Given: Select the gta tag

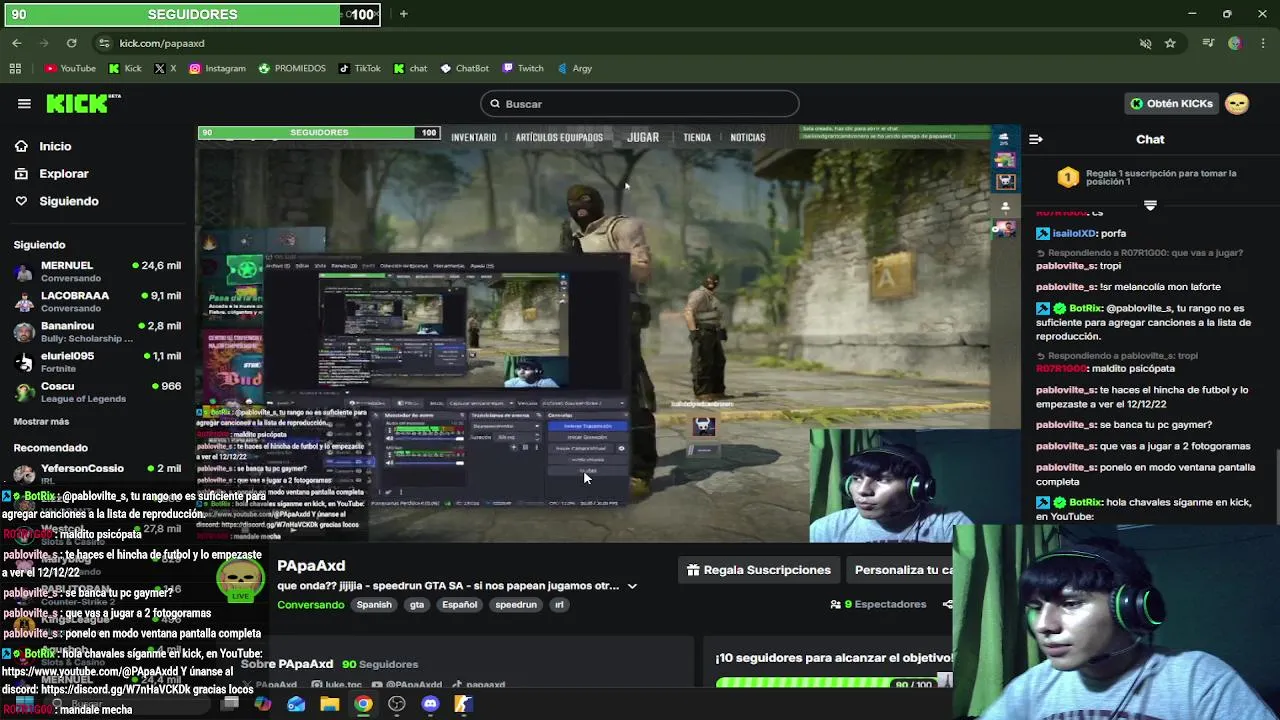Looking at the screenshot, I should (417, 605).
